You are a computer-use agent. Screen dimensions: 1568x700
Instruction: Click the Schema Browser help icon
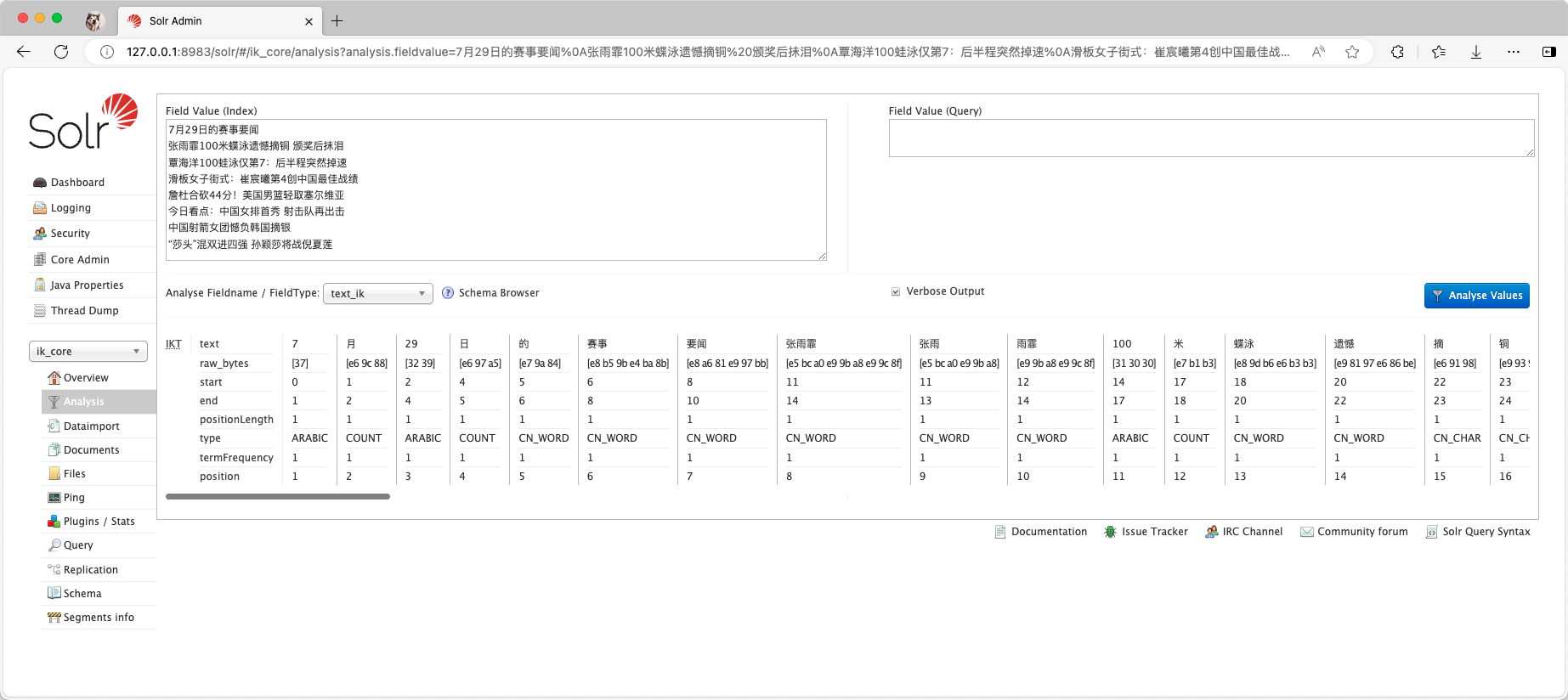tap(448, 293)
